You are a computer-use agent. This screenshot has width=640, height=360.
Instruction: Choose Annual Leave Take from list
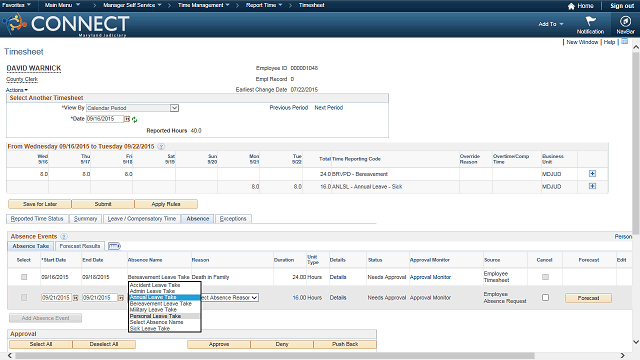click(x=164, y=297)
